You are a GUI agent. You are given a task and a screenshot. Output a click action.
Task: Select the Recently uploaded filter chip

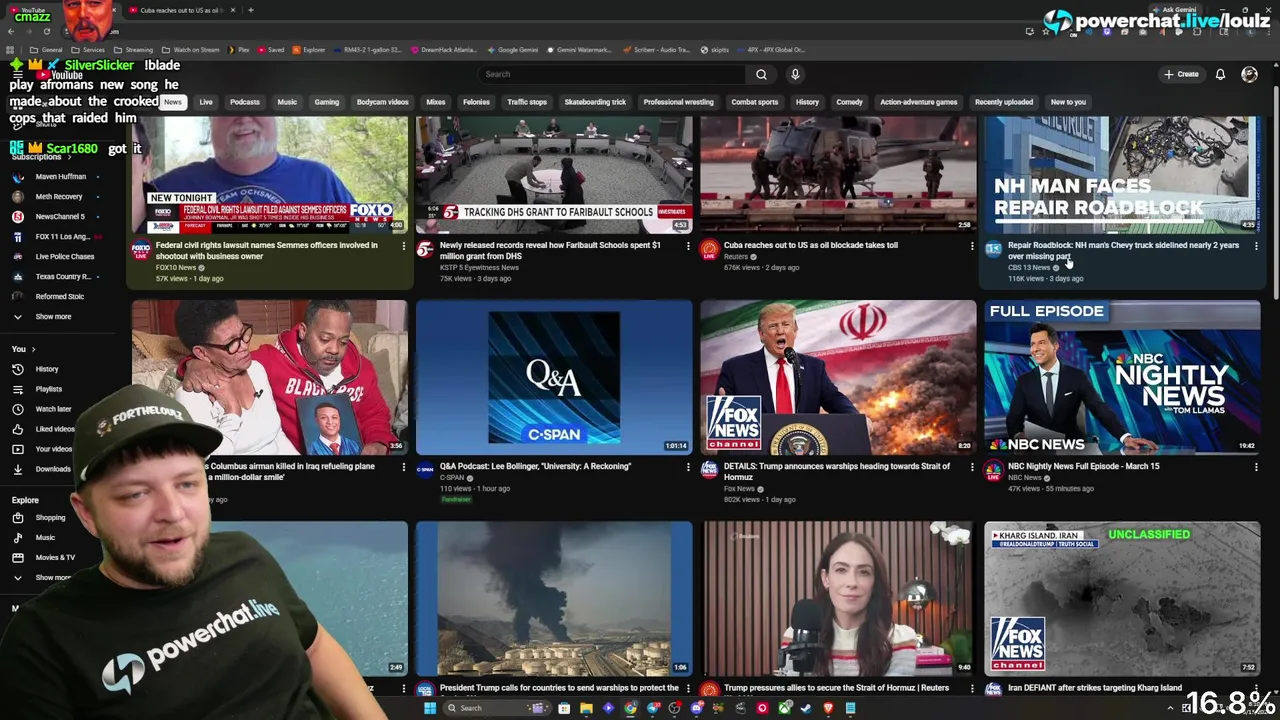(1004, 102)
